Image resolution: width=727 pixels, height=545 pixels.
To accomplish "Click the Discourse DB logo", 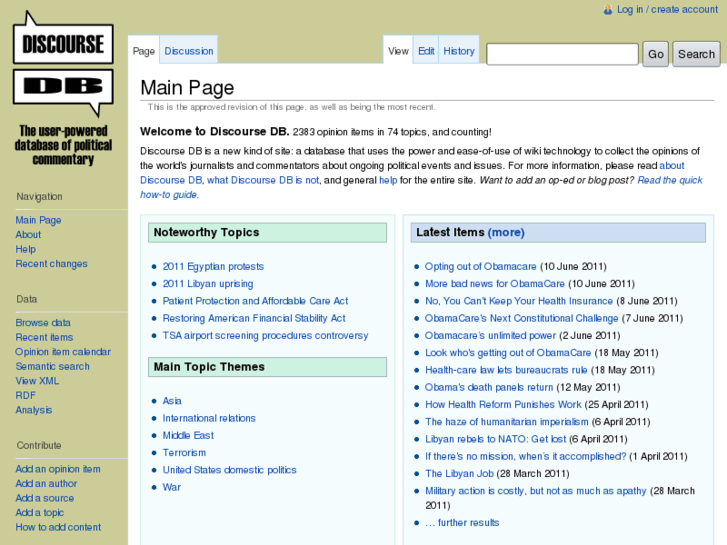I will [63, 89].
